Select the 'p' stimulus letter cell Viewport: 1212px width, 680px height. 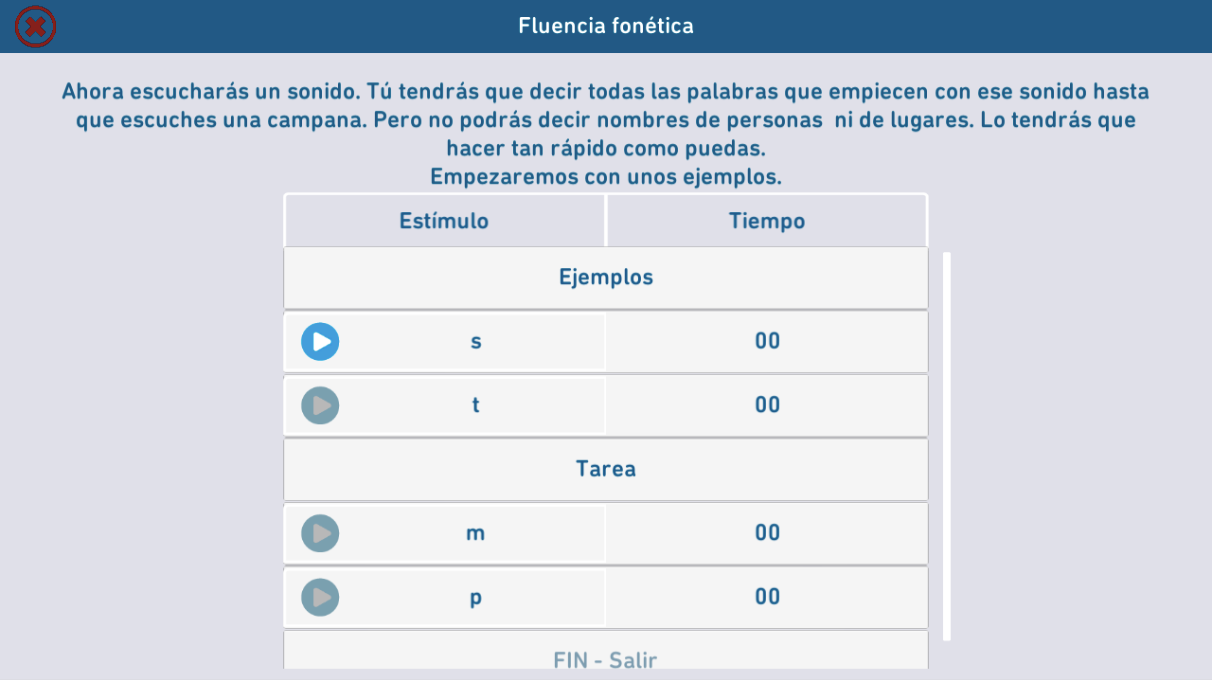pyautogui.click(x=476, y=598)
